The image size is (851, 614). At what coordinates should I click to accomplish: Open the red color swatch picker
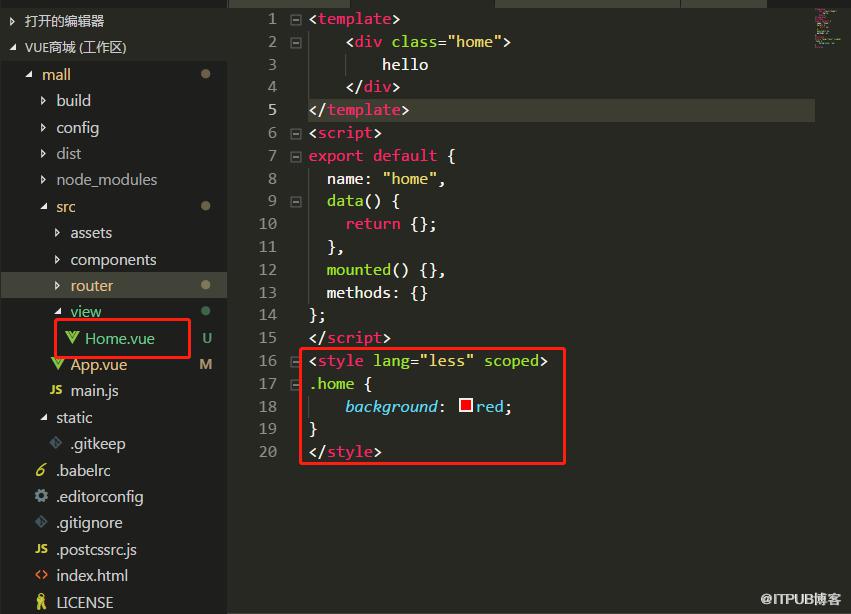point(466,406)
